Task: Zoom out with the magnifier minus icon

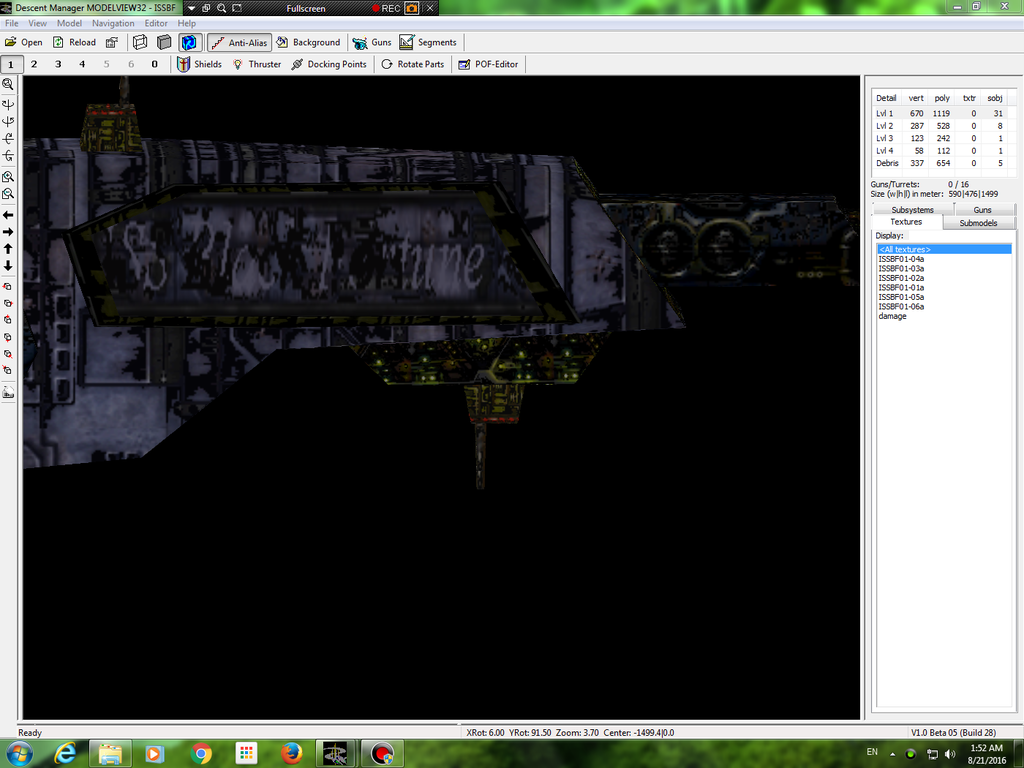Action: (x=8, y=194)
